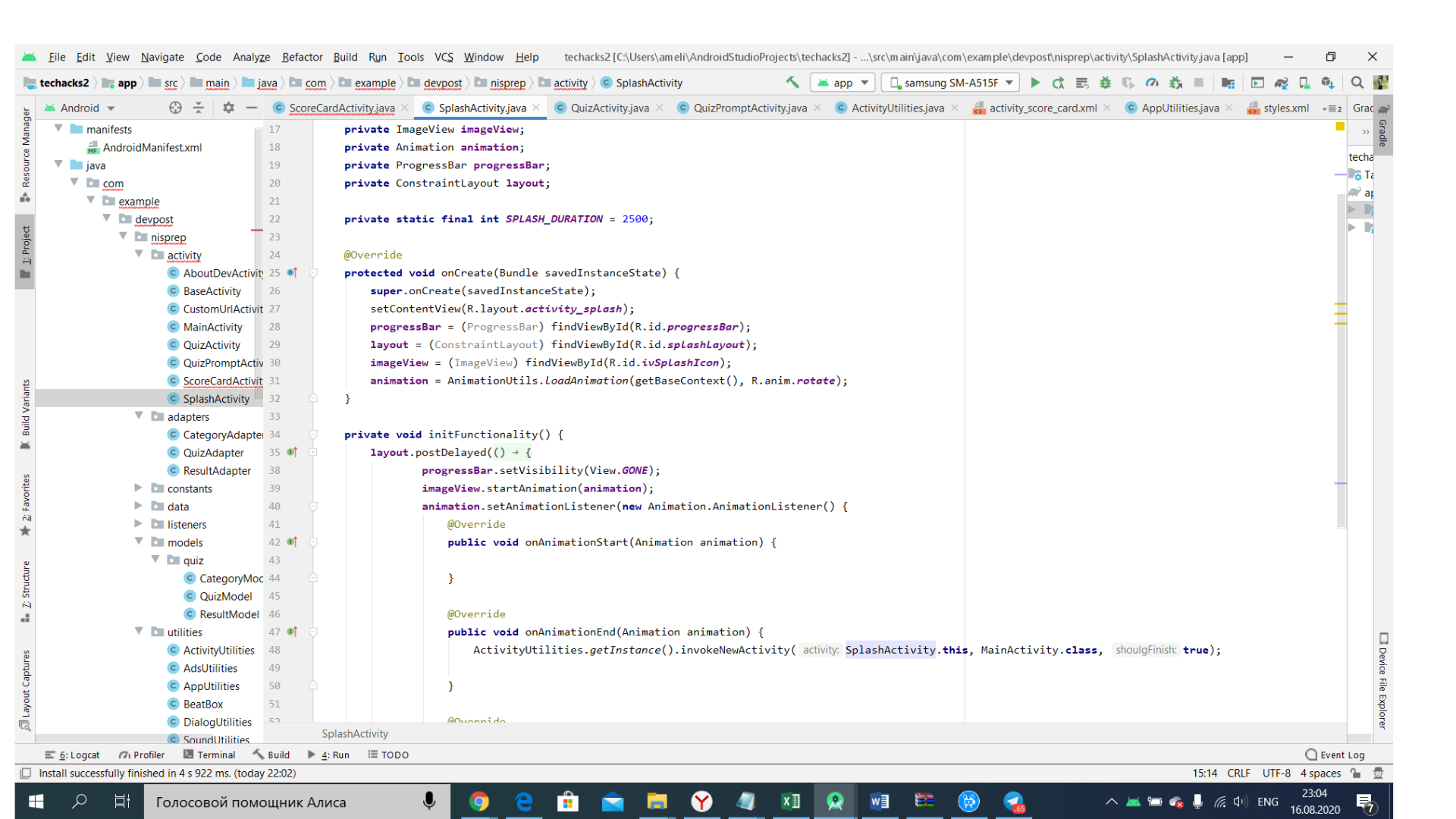Image resolution: width=1456 pixels, height=819 pixels.
Task: Click Scroll from Source target icon
Action: pyautogui.click(x=175, y=108)
